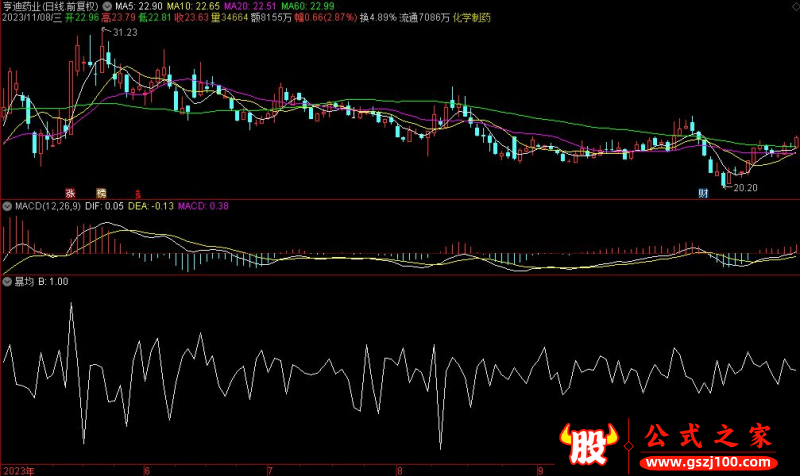The height and width of the screenshot is (476, 800).
Task: Click the red $ marker icon
Action: pyautogui.click(x=138, y=192)
